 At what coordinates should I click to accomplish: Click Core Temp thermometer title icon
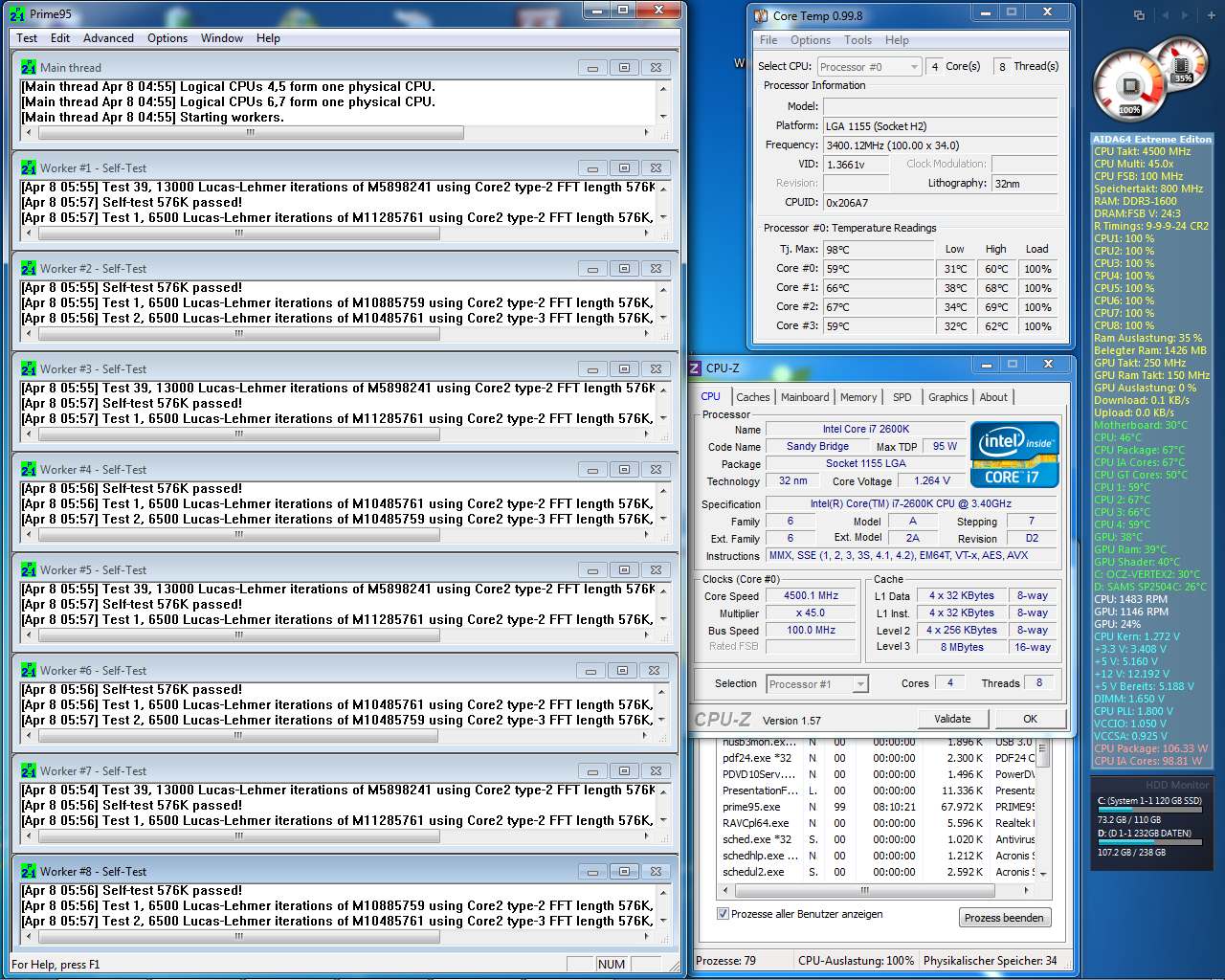pos(761,15)
